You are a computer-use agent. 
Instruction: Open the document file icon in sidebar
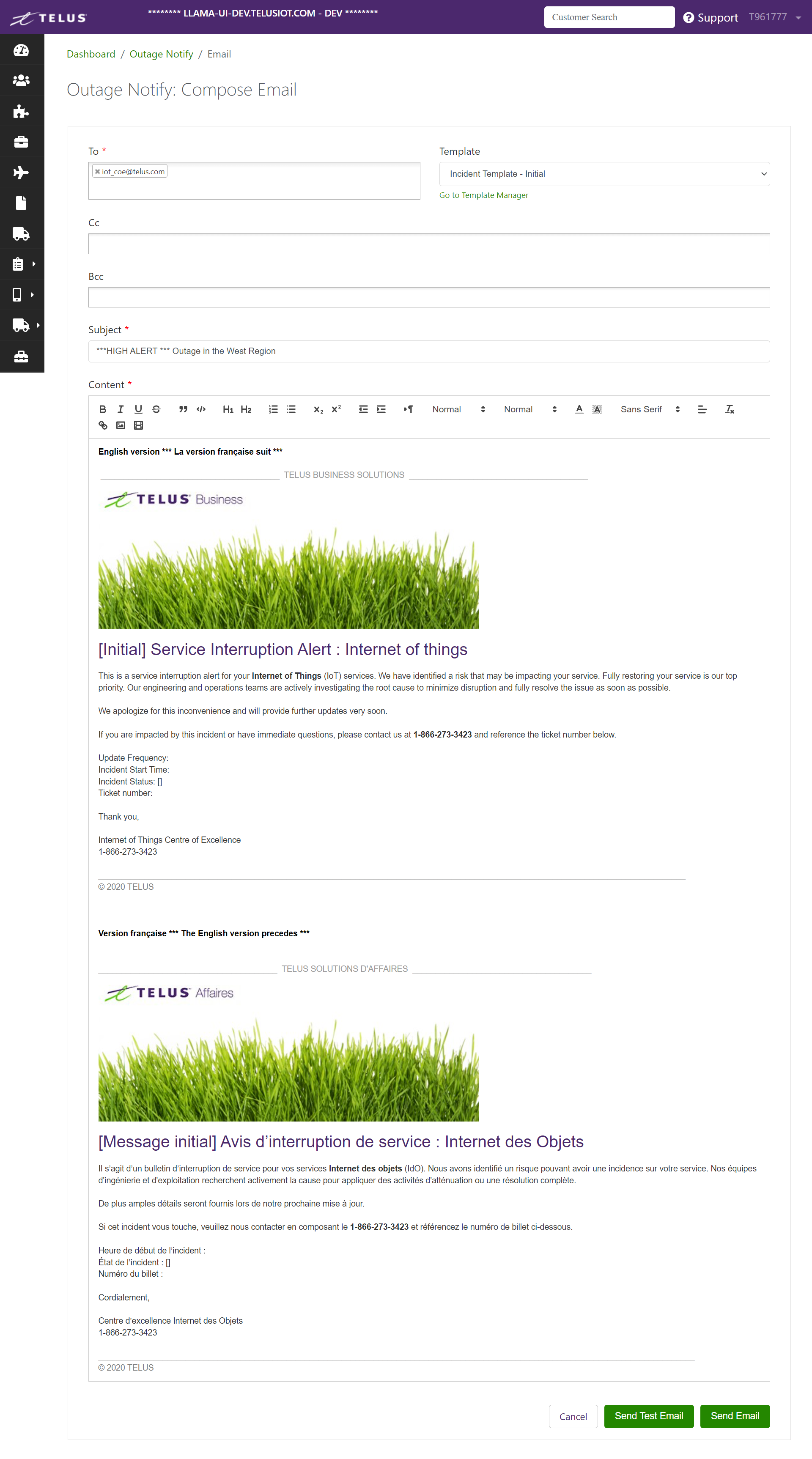tap(21, 203)
